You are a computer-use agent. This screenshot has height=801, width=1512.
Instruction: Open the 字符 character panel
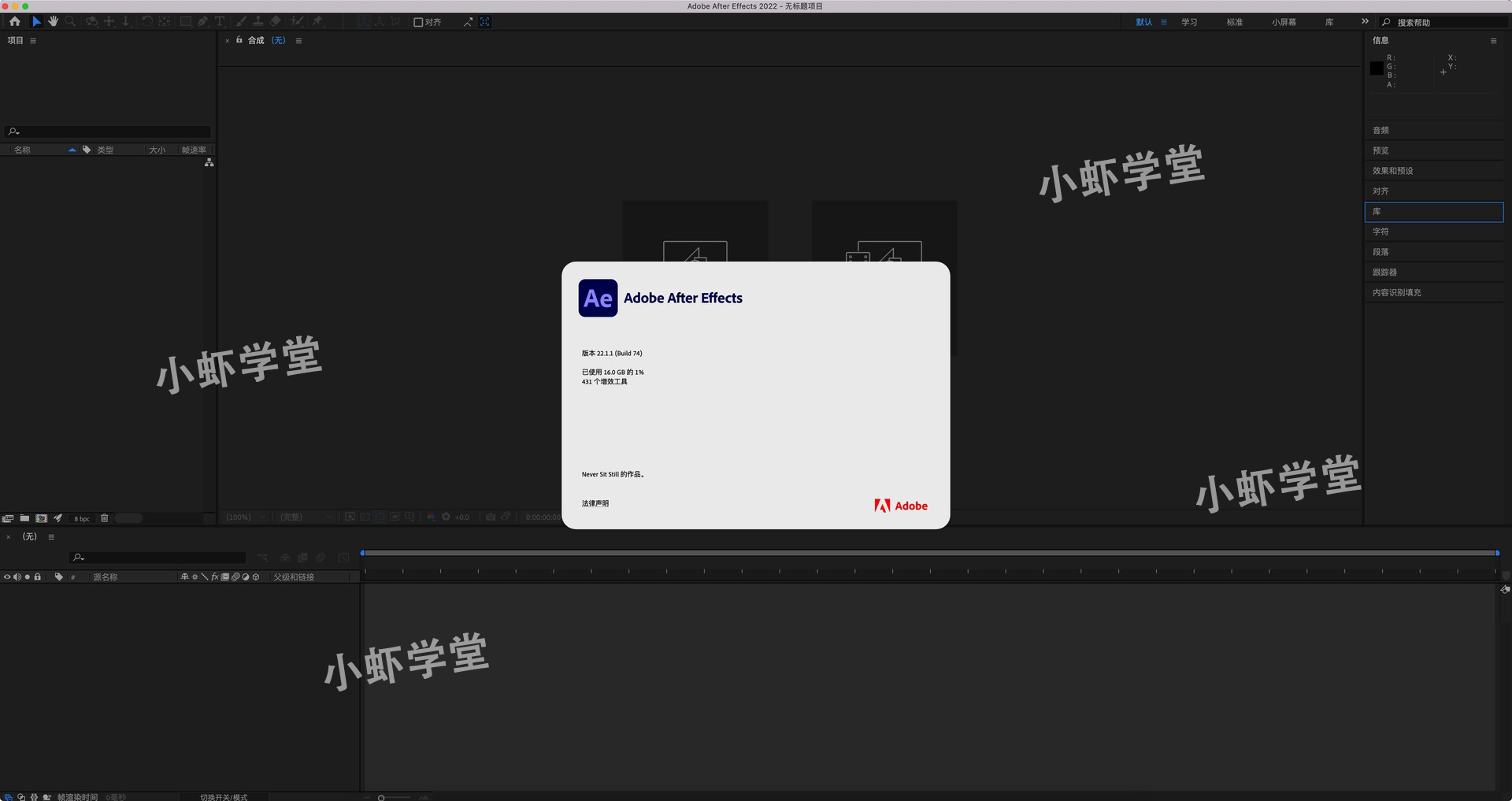1433,232
